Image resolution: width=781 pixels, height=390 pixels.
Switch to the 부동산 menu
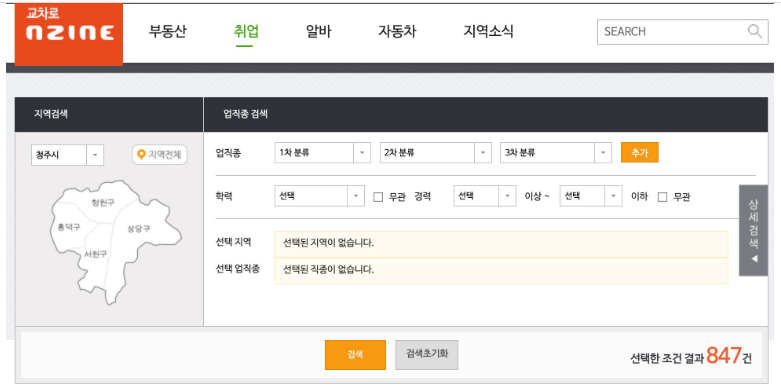[x=167, y=32]
